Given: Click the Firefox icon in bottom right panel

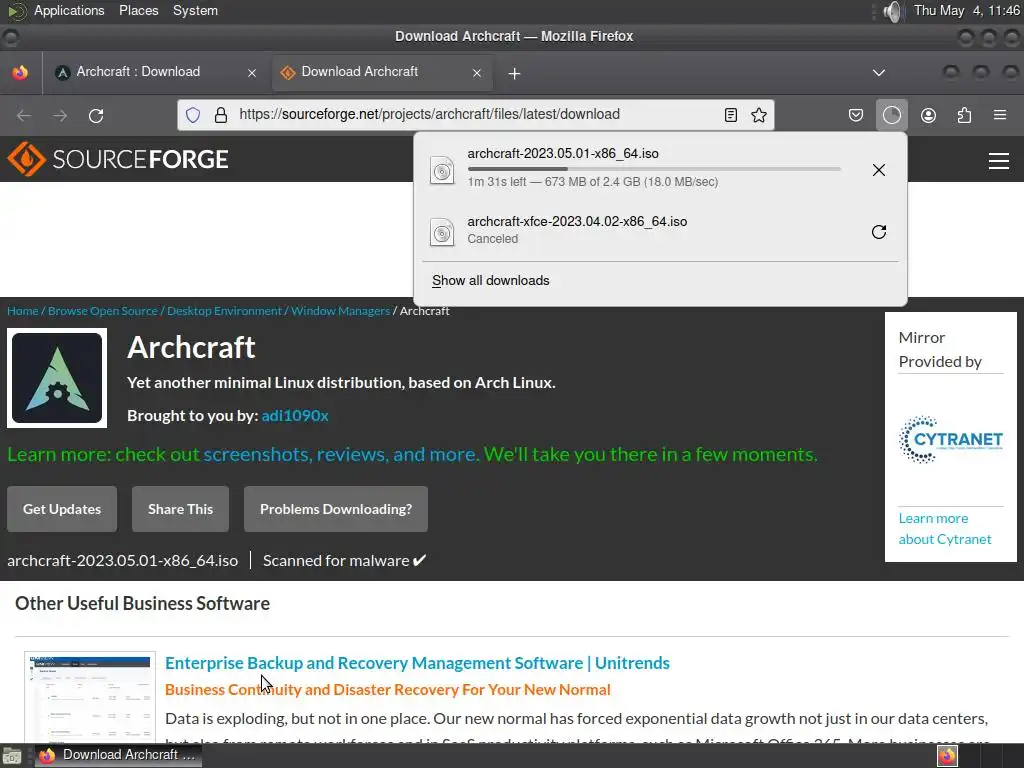Looking at the screenshot, I should (x=947, y=756).
